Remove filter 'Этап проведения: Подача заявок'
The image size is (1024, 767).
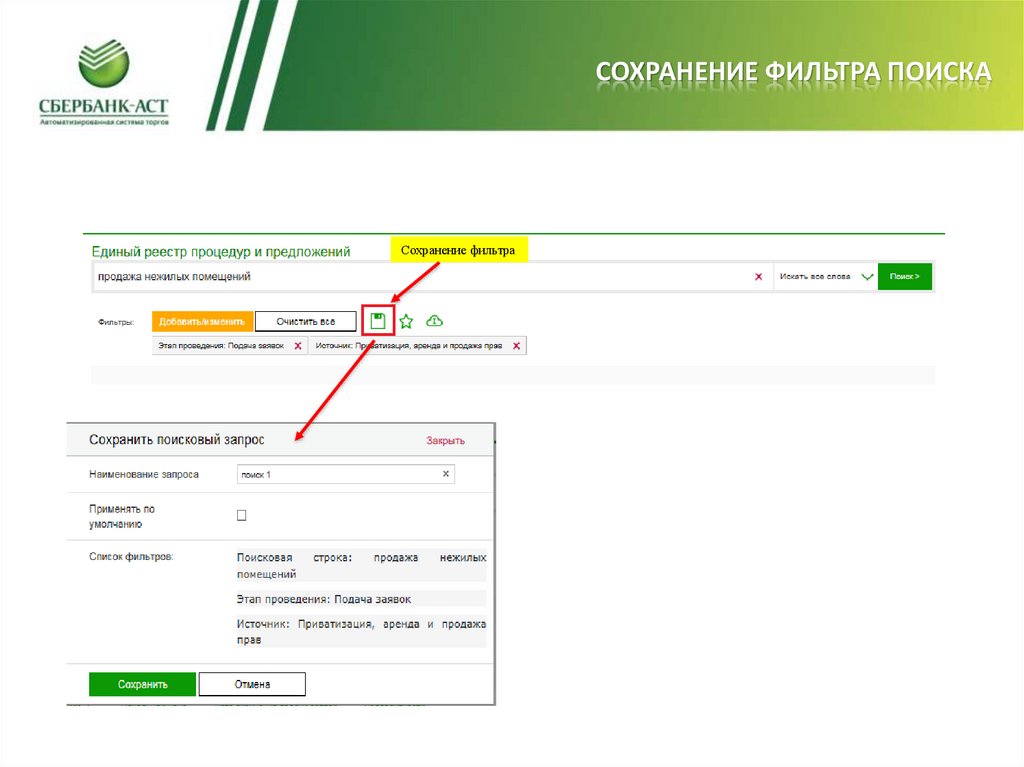coord(296,345)
